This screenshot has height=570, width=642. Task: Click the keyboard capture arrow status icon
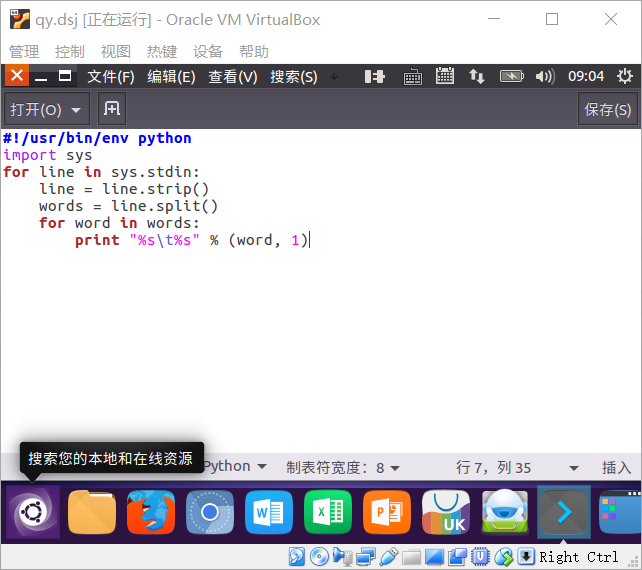tap(526, 557)
